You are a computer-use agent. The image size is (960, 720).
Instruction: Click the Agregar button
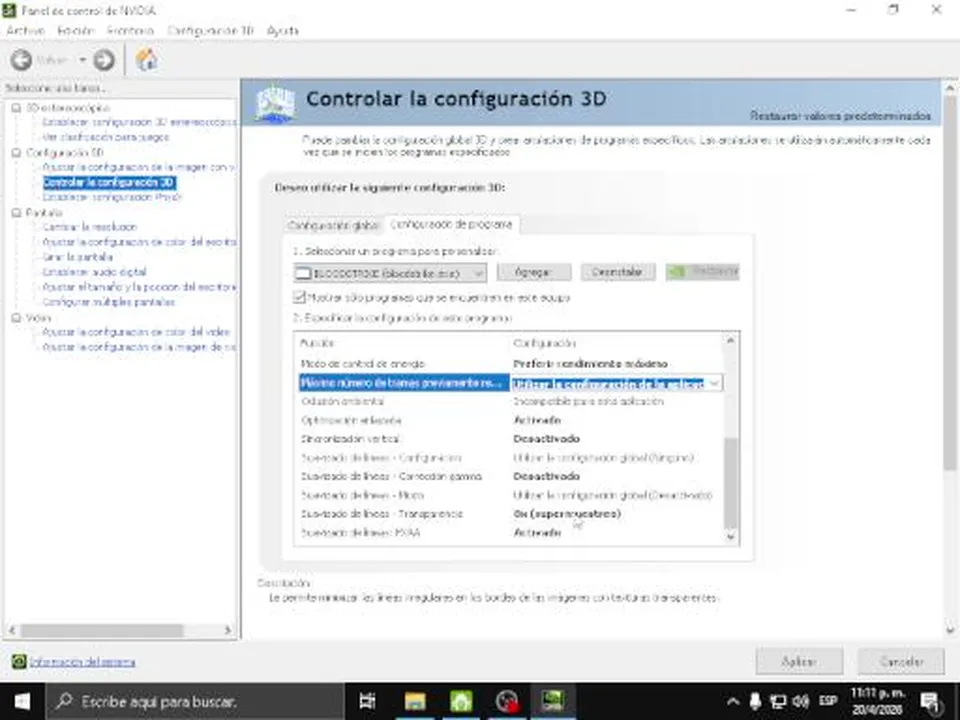click(x=534, y=272)
